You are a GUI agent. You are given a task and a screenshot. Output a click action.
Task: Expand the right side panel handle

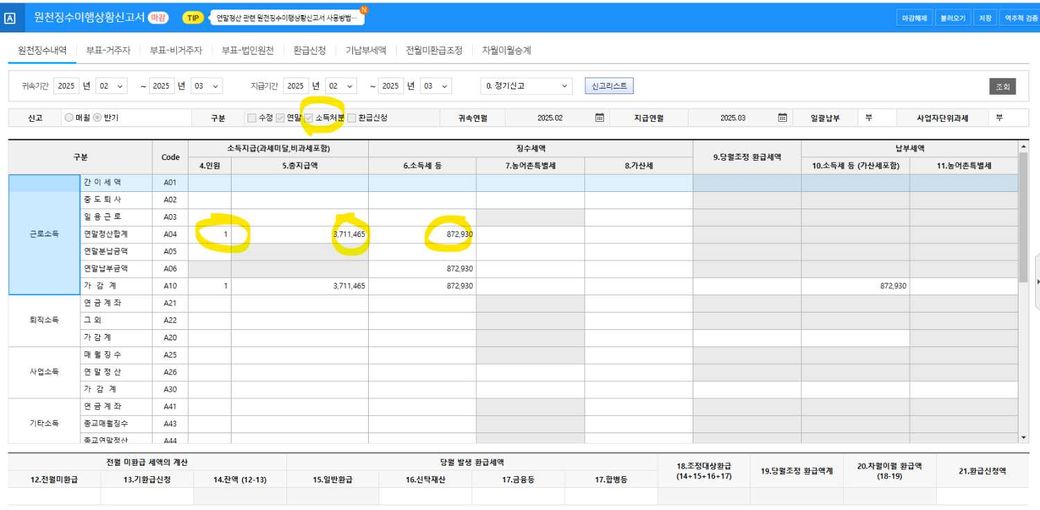[x=1037, y=281]
